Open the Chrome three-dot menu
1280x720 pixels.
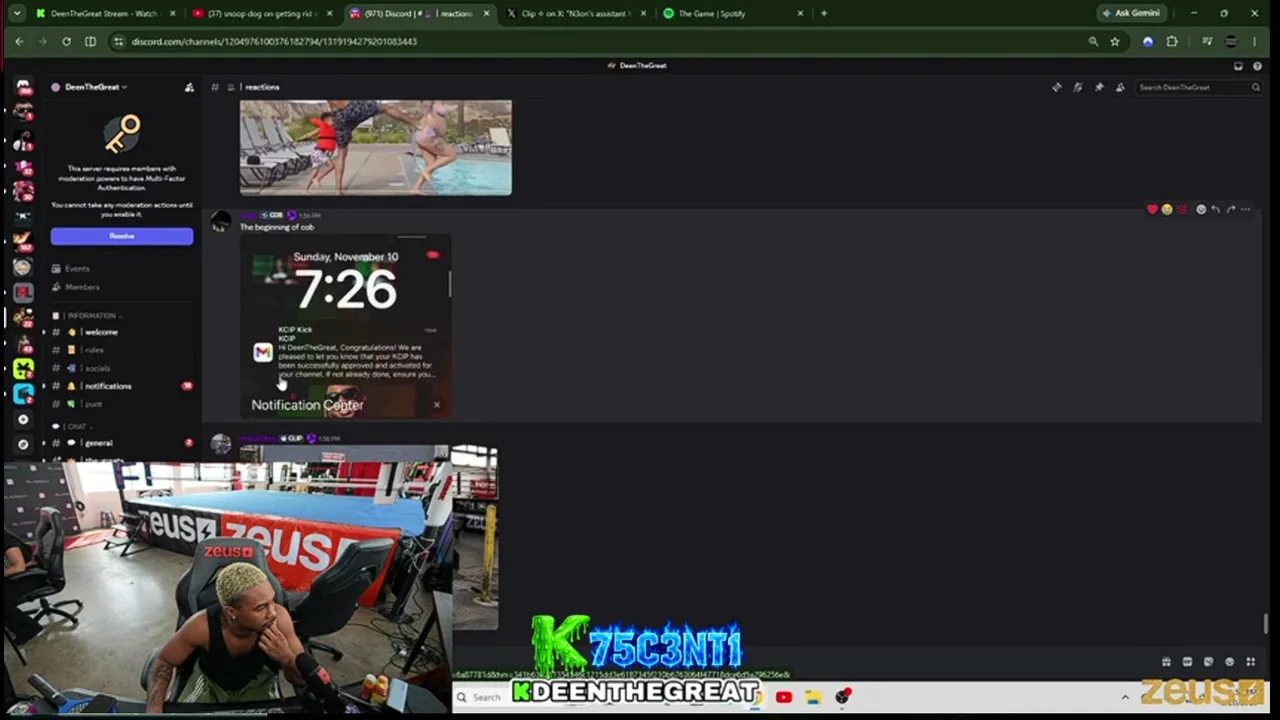(1255, 41)
